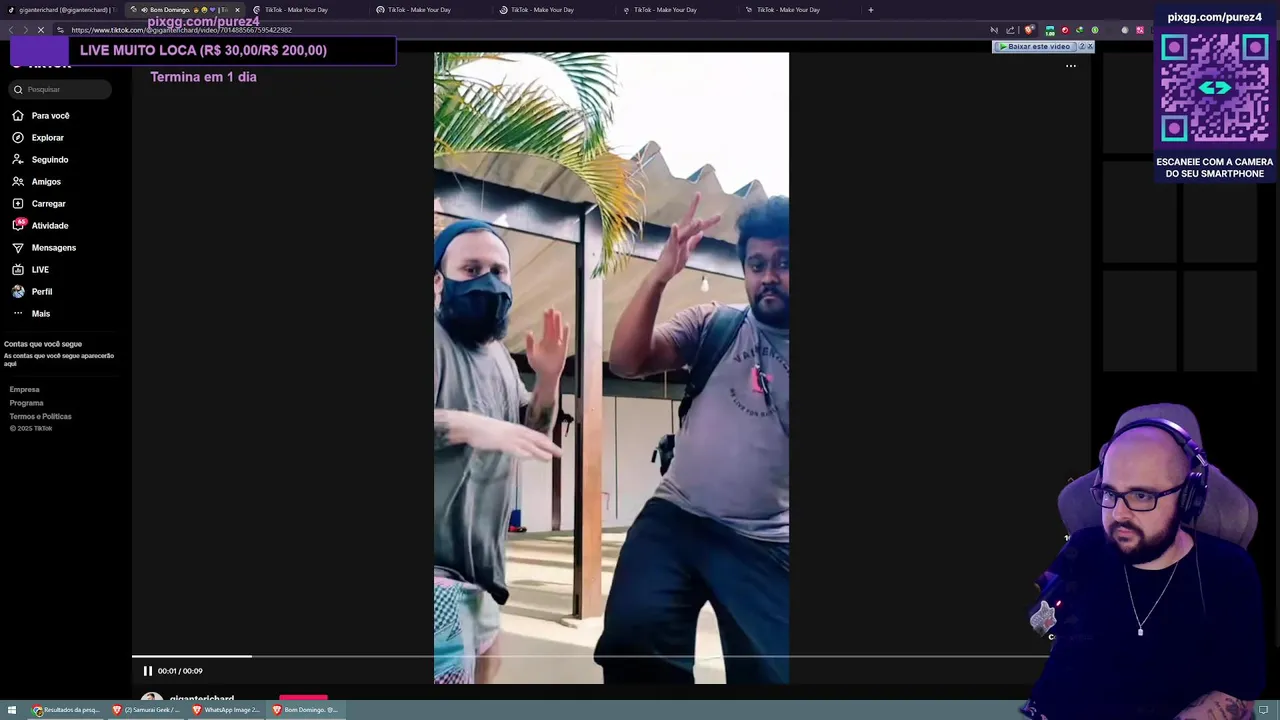Open the red circular extension icon
1280x720 pixels.
coord(1064,30)
